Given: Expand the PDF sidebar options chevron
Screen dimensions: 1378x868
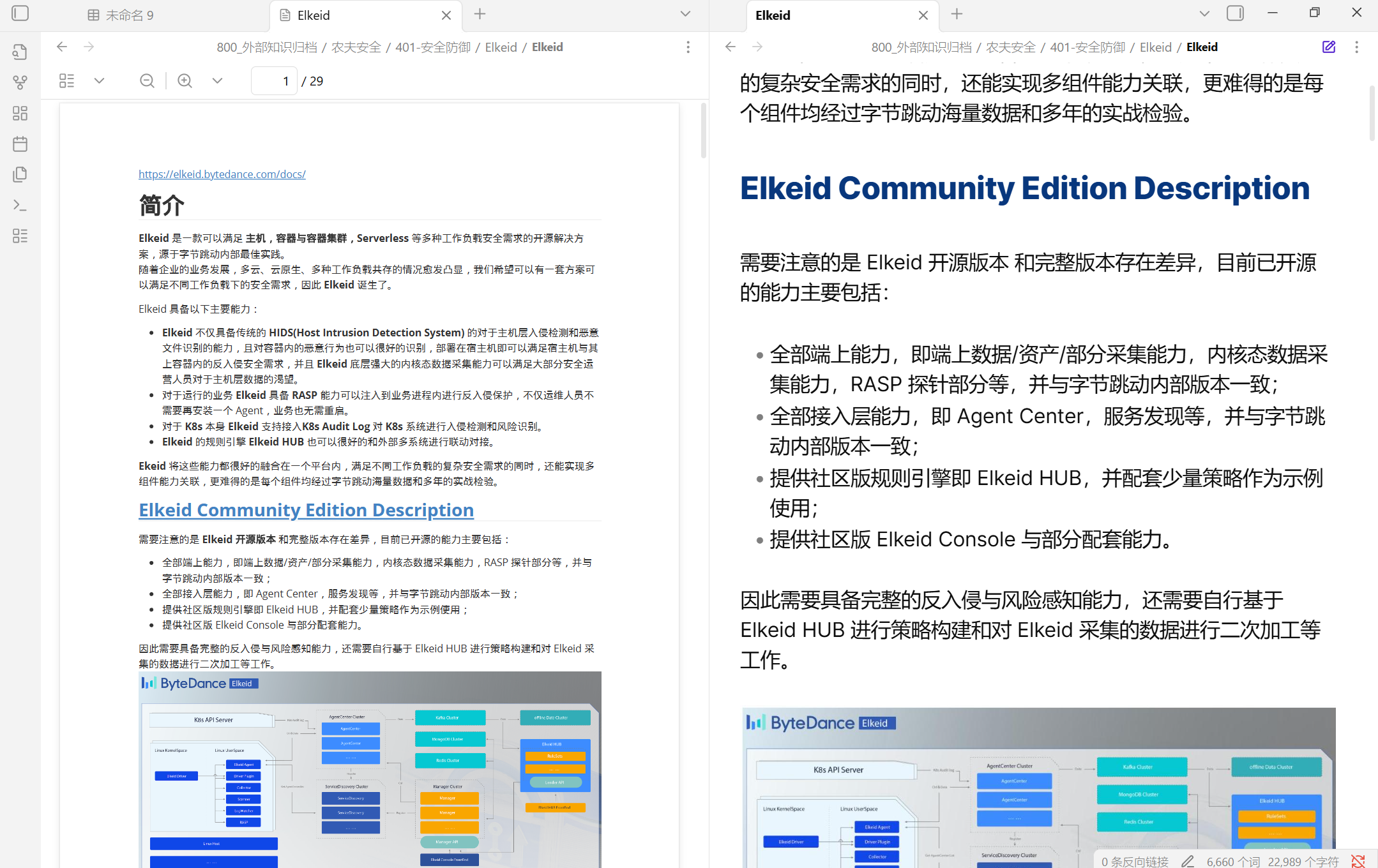Looking at the screenshot, I should 99,81.
